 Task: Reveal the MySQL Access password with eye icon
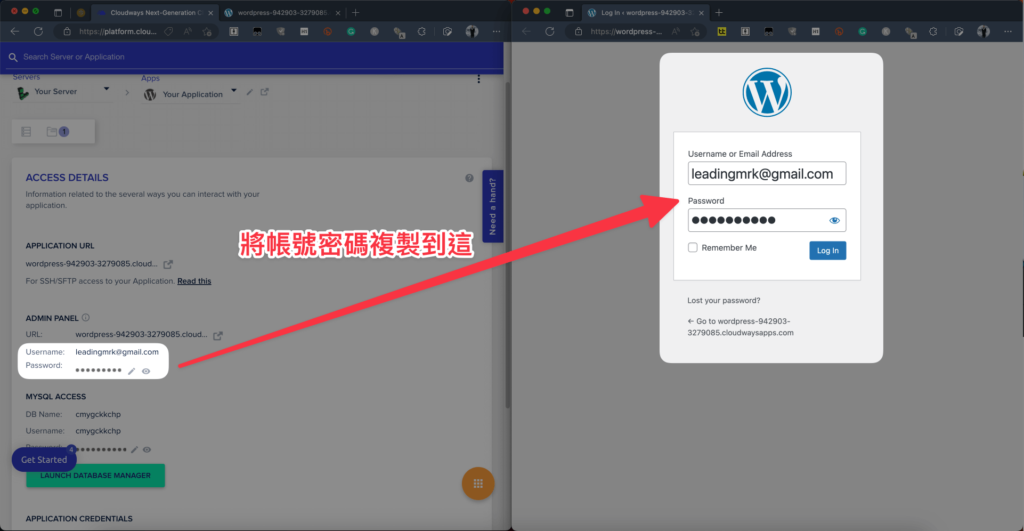[147, 449]
